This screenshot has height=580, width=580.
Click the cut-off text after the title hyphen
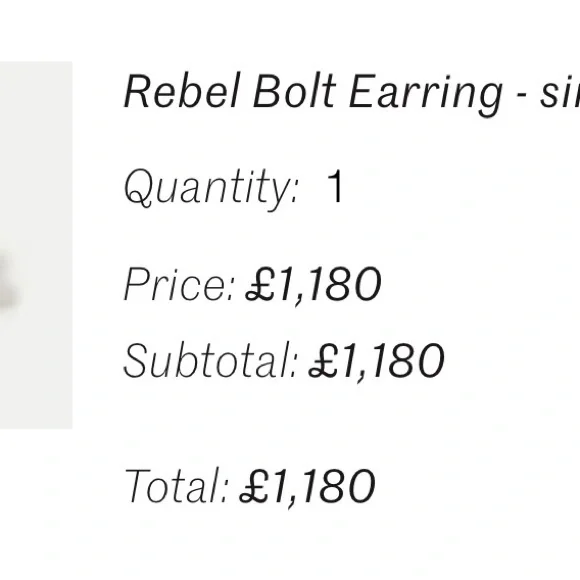(560, 91)
